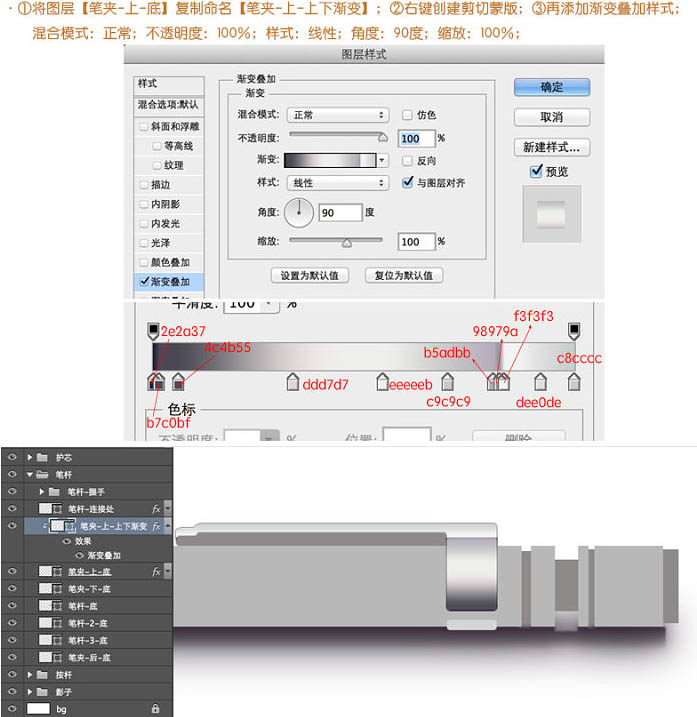The image size is (697, 717).
Task: Select the 笔杆 open folder icon
Action: (x=43, y=474)
